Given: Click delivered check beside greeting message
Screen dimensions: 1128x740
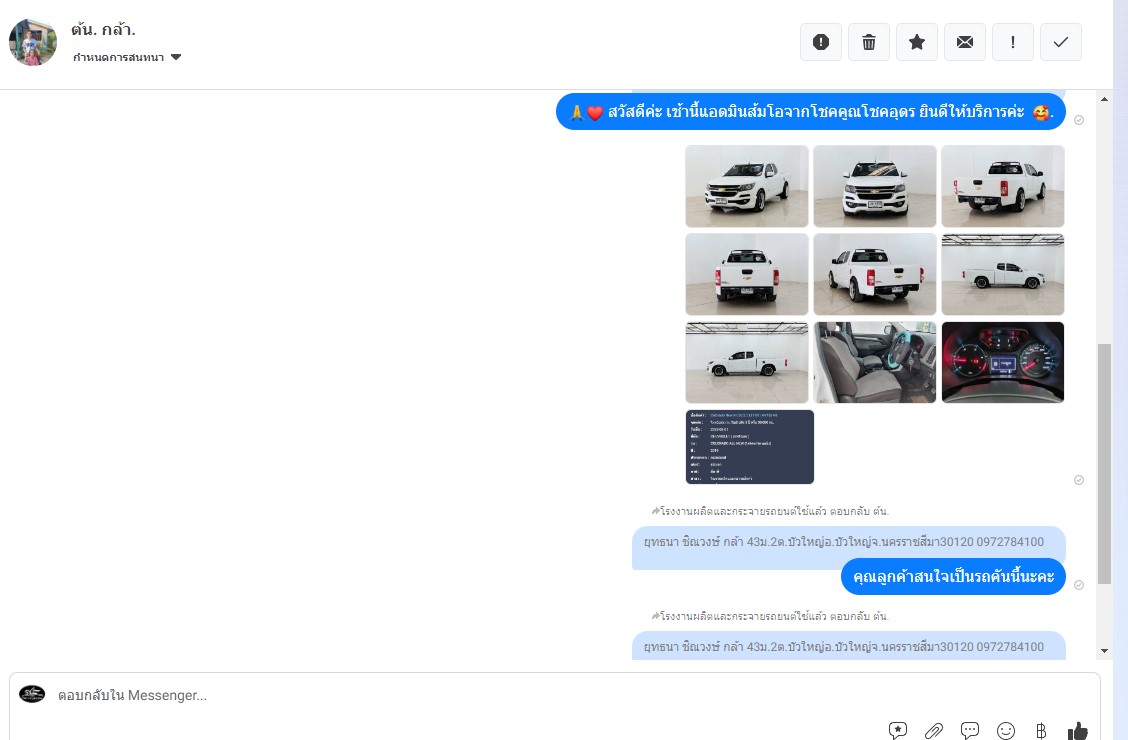Looking at the screenshot, I should point(1079,120).
